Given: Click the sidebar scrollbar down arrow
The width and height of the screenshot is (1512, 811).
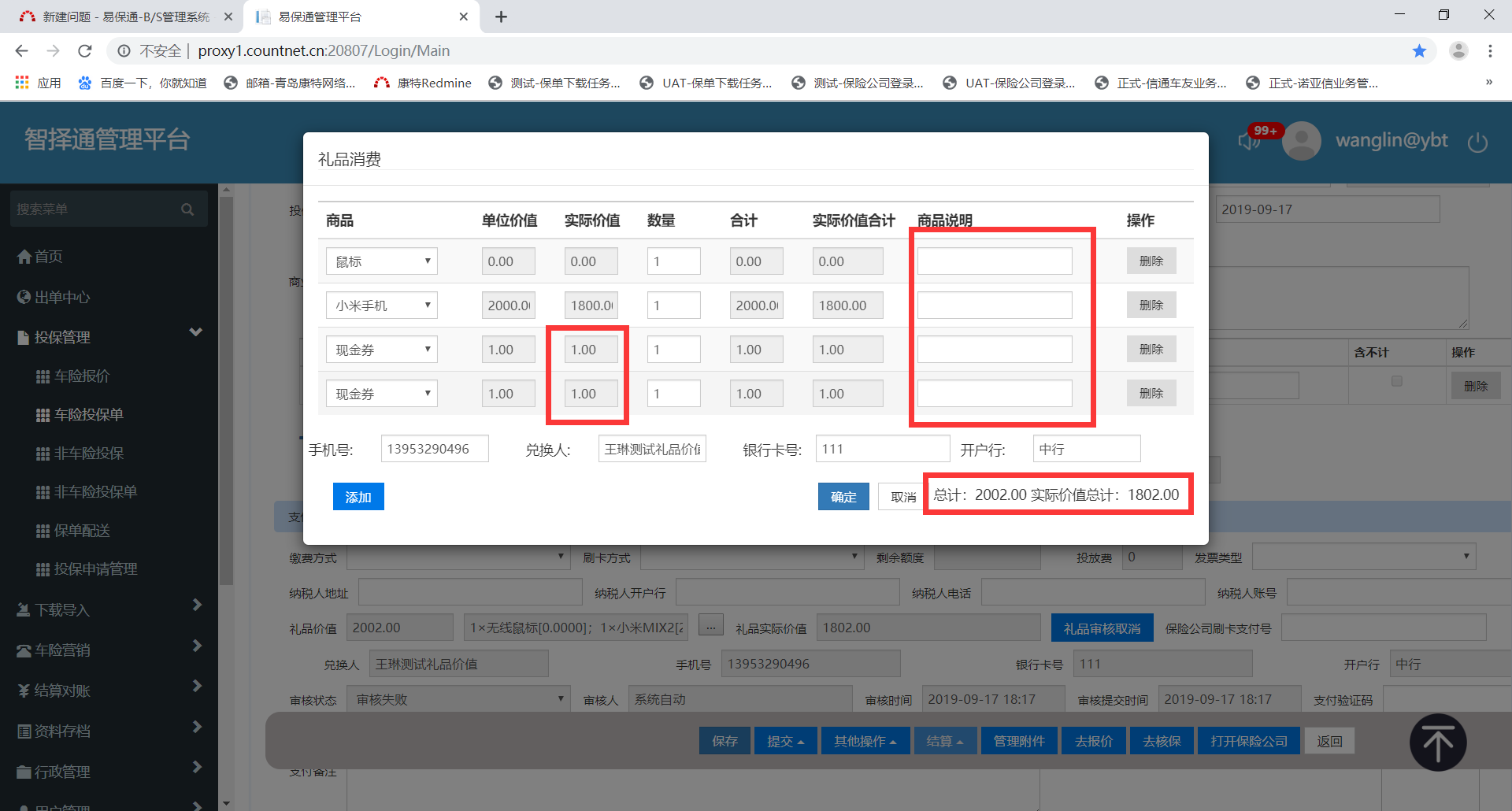Looking at the screenshot, I should click(226, 804).
